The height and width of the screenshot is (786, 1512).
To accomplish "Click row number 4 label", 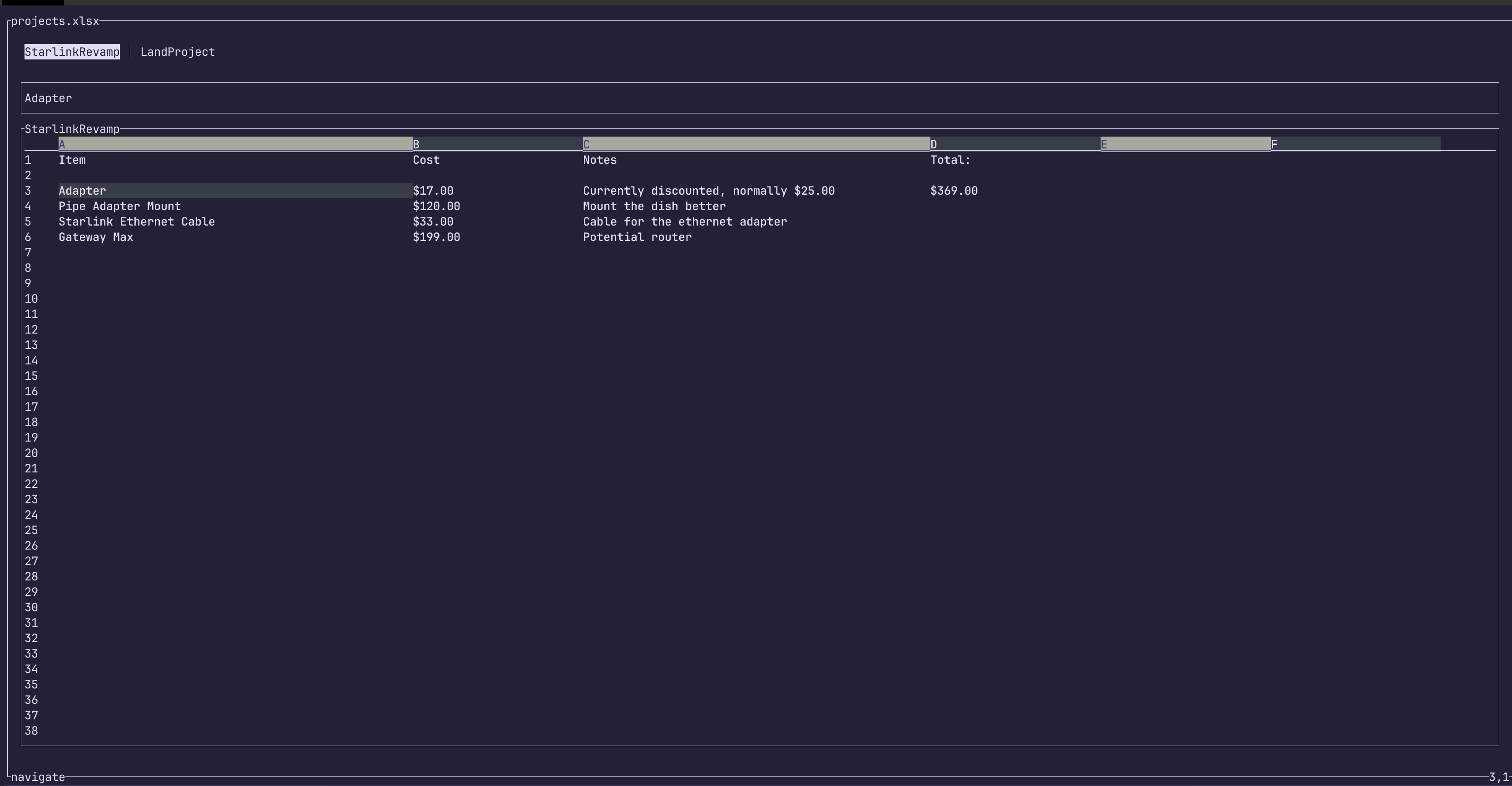I will point(28,206).
